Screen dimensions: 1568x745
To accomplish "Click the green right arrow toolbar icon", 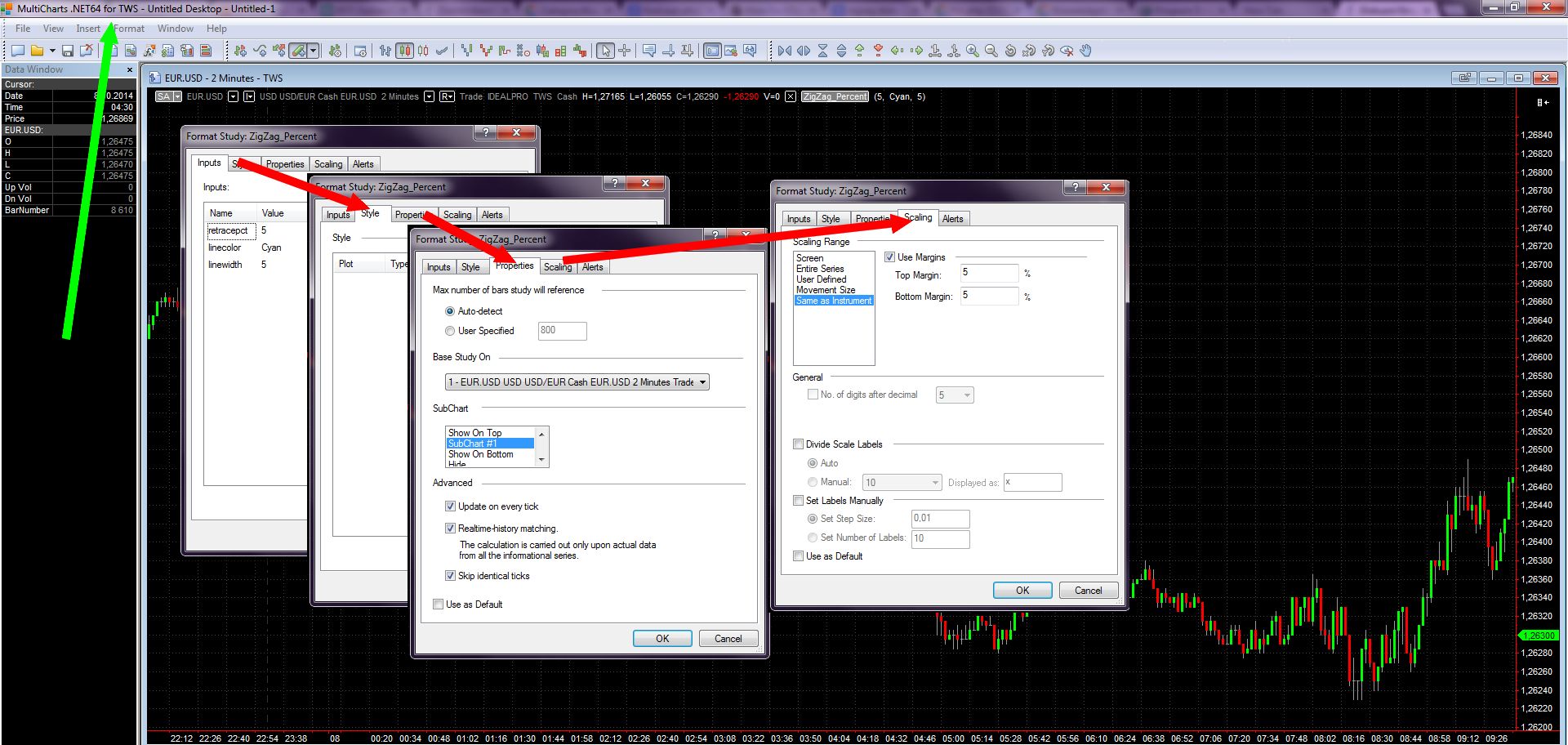I will click(916, 51).
